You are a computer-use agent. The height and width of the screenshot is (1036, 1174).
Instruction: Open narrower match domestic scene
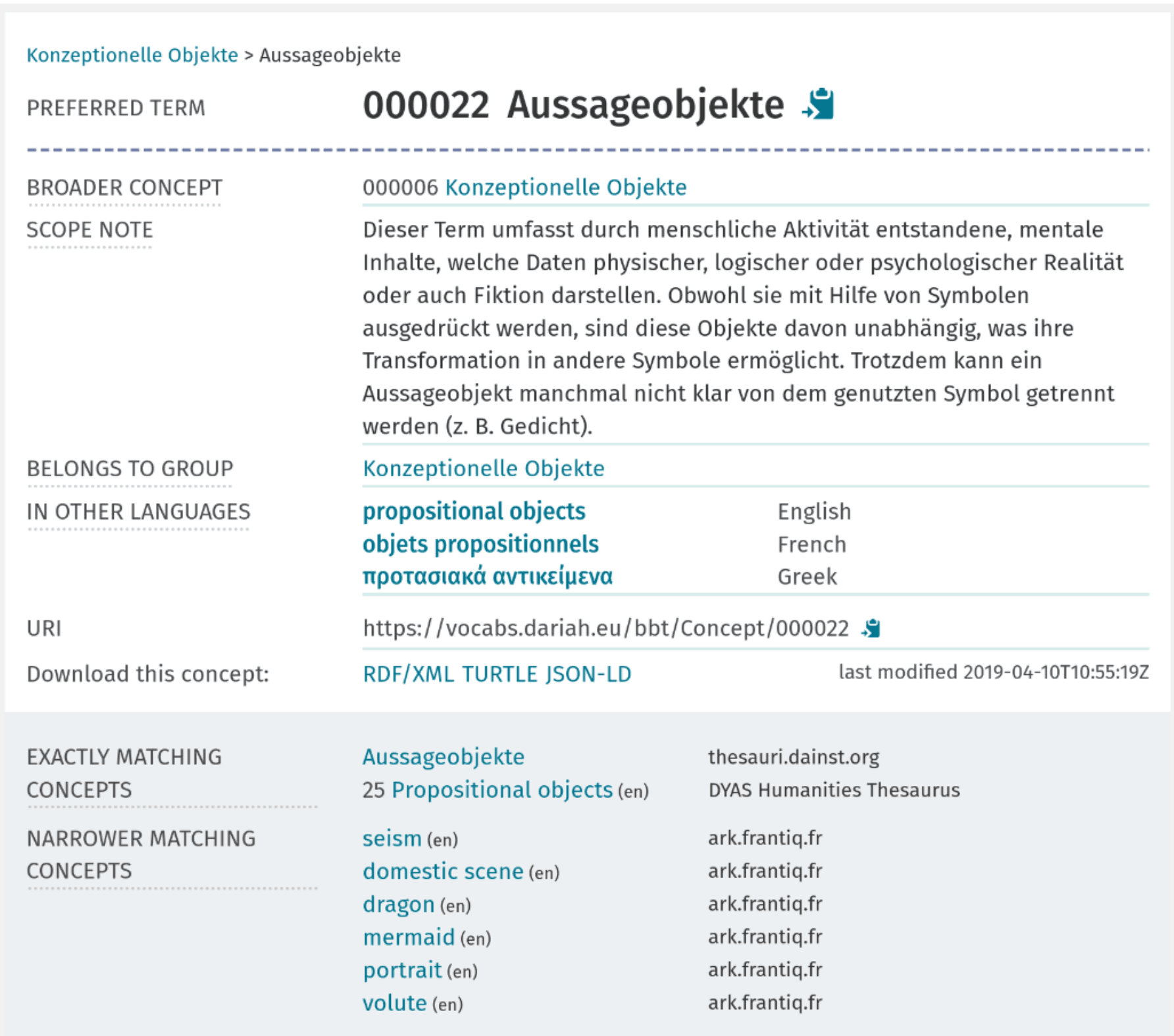442,872
